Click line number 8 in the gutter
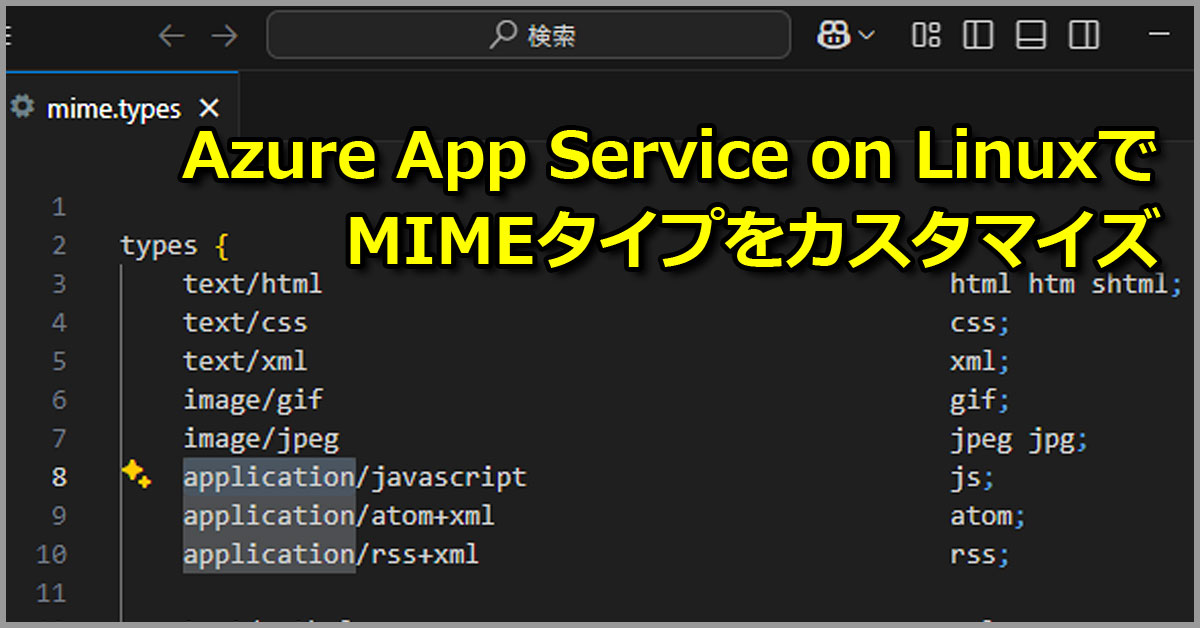Screen dimensions: 1200x628 59,478
